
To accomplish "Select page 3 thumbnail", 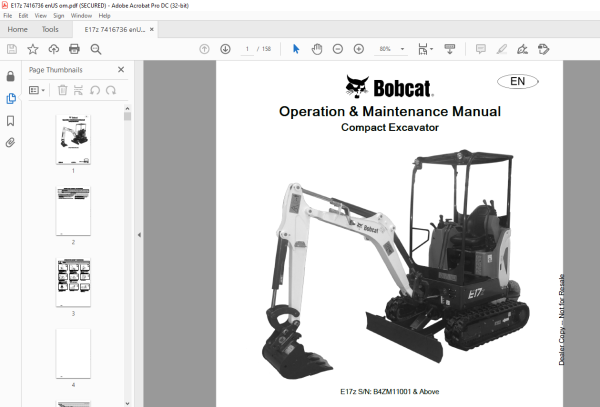I will click(x=73, y=283).
